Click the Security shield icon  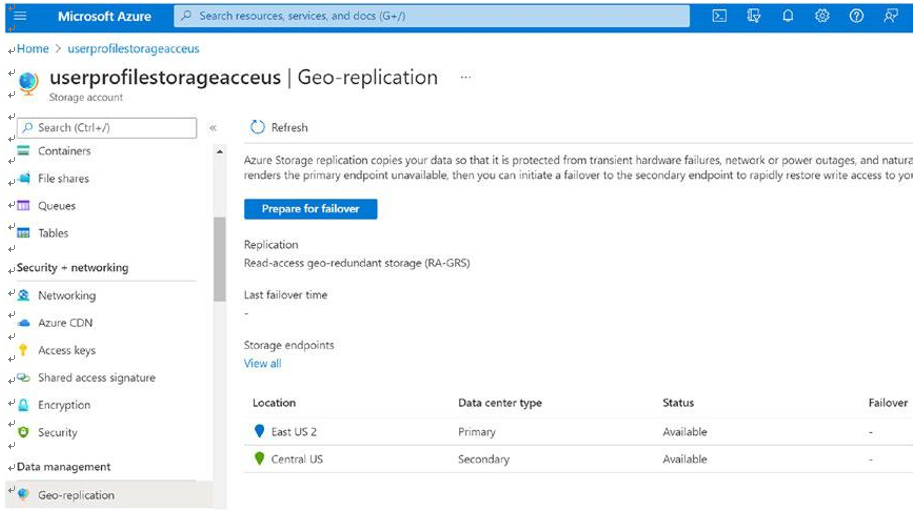(24, 433)
